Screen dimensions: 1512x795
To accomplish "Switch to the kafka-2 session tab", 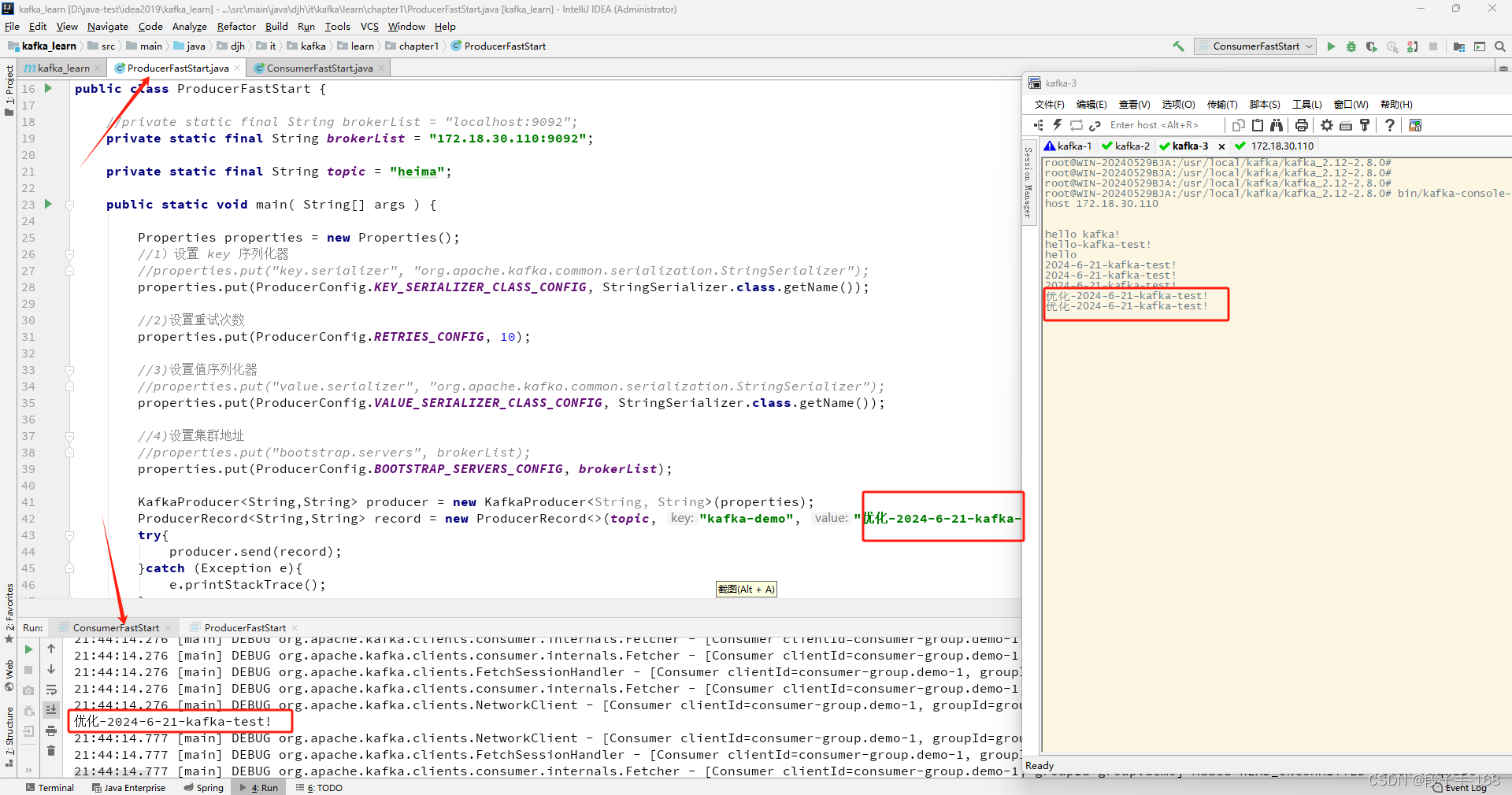I will coord(1126,146).
